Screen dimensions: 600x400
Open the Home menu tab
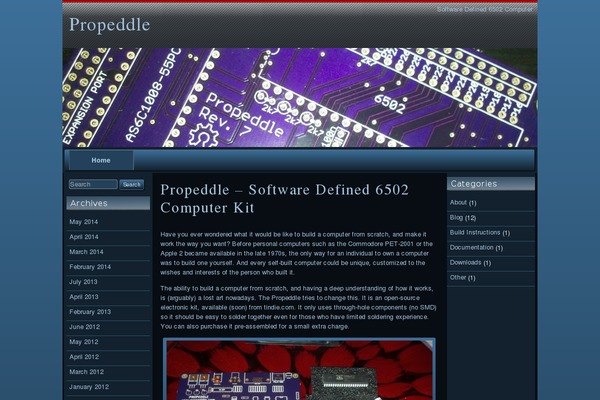(101, 160)
